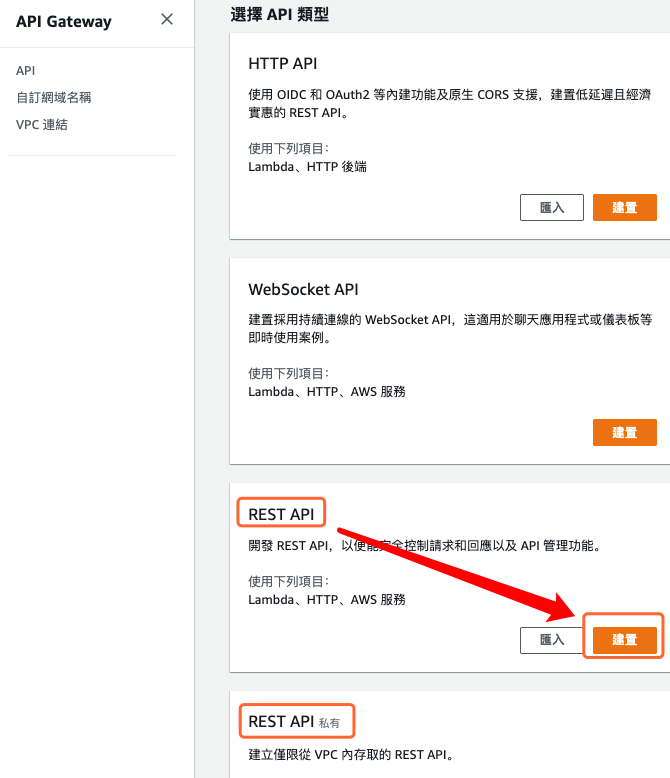
Task: Select the WebSocket API card heading
Action: (303, 289)
